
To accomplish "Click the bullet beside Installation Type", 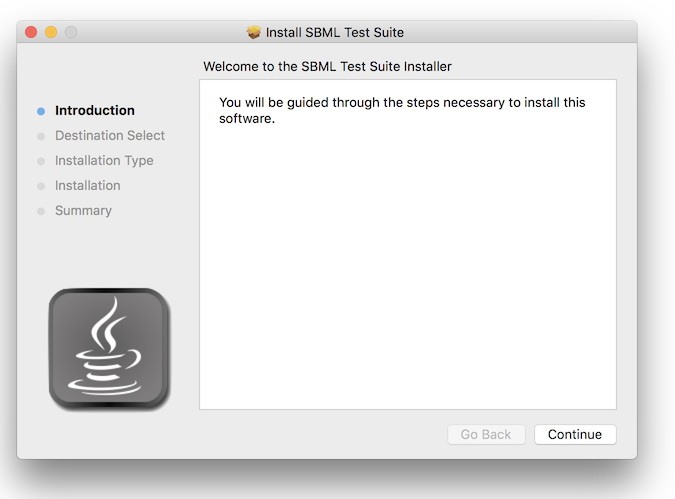I will tap(41, 161).
